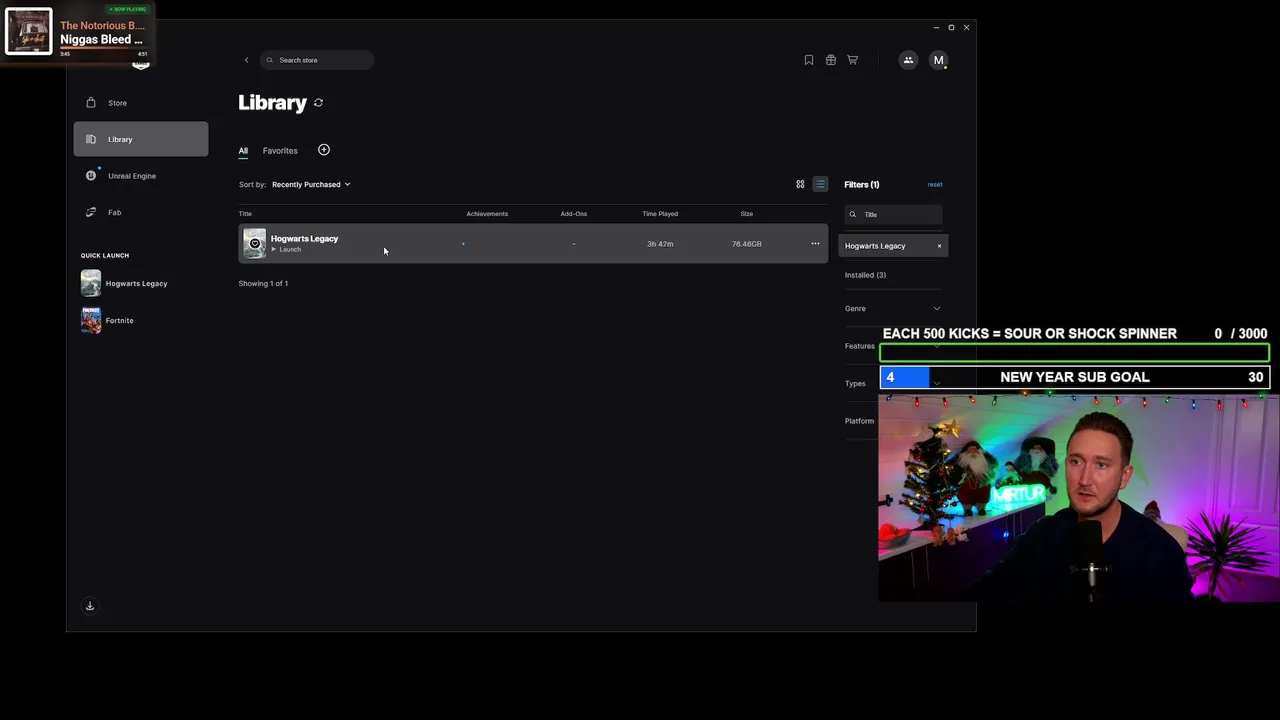1280x720 pixels.
Task: Add a new collection with plus icon
Action: tap(324, 150)
